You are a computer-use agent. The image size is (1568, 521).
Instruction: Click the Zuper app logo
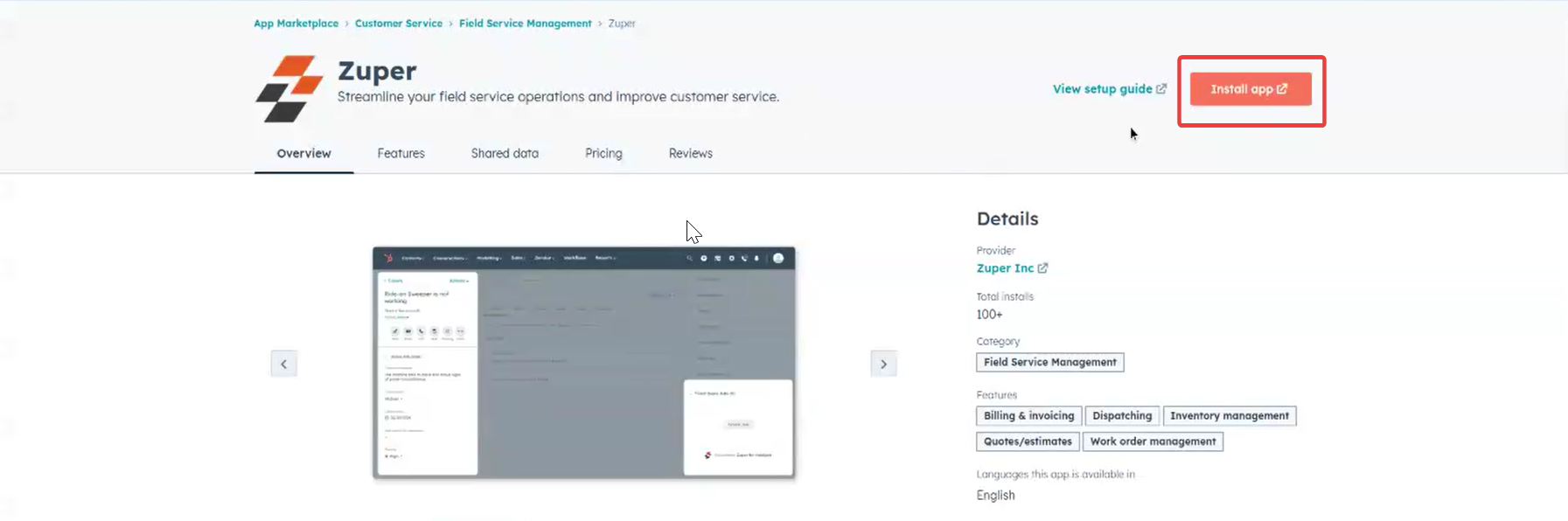tap(289, 88)
